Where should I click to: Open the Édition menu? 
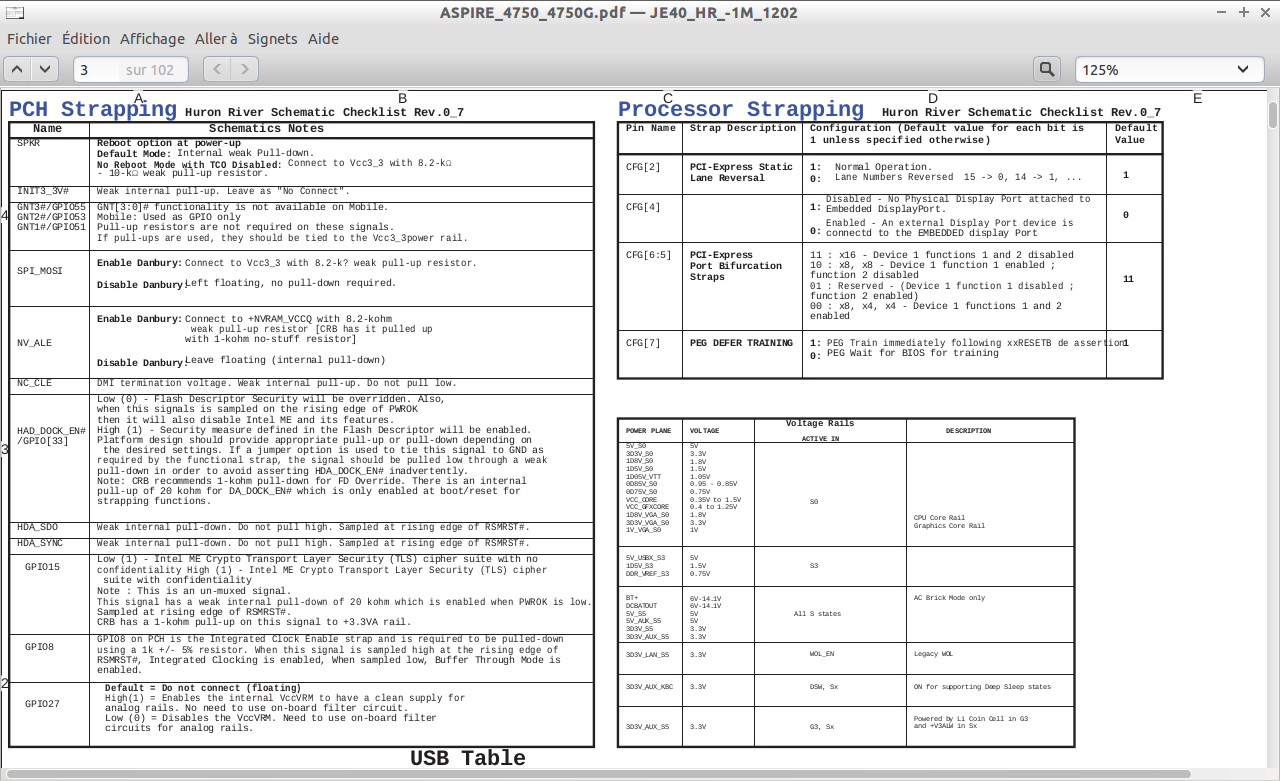[86, 39]
